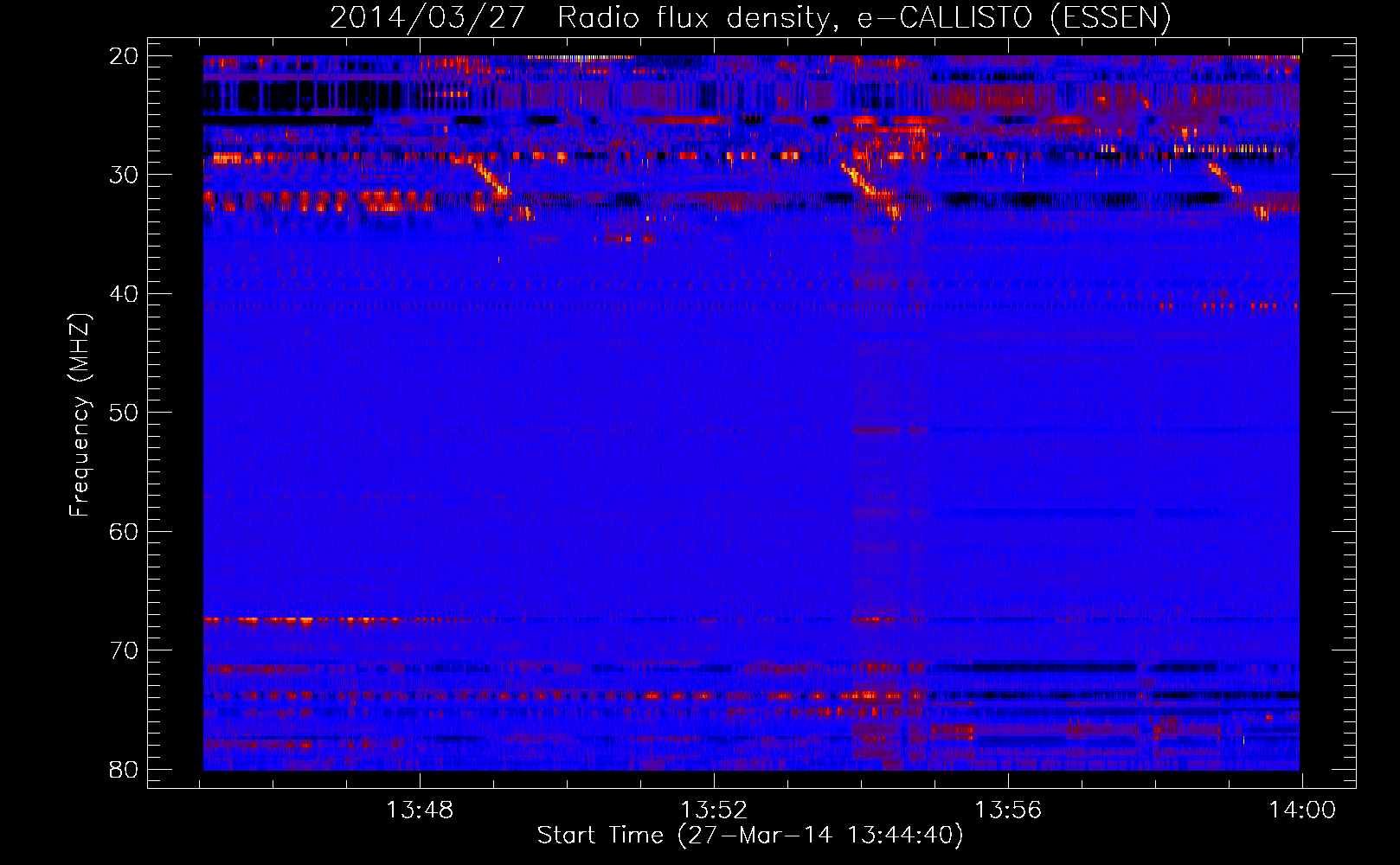Click the drifting burst streak near 13:54
1400x865 pixels.
(871, 189)
